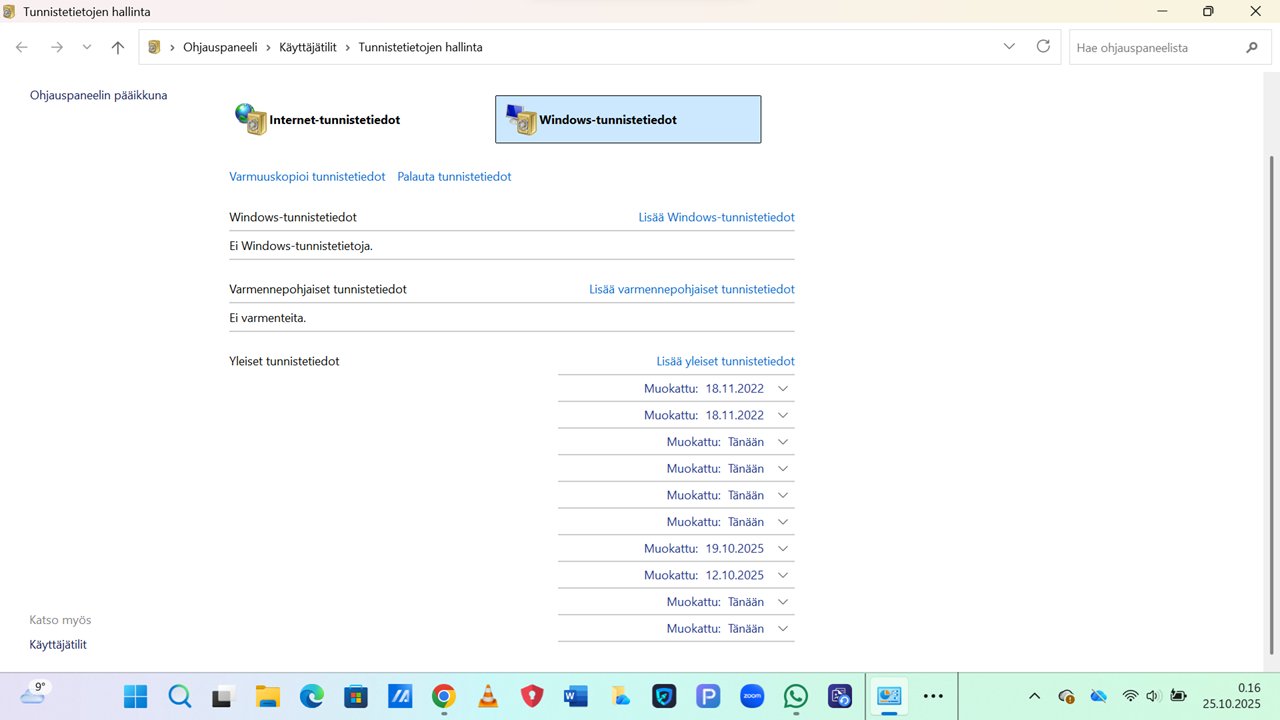Switch to WhatsApp in the taskbar
The width and height of the screenshot is (1280, 720).
coord(795,696)
